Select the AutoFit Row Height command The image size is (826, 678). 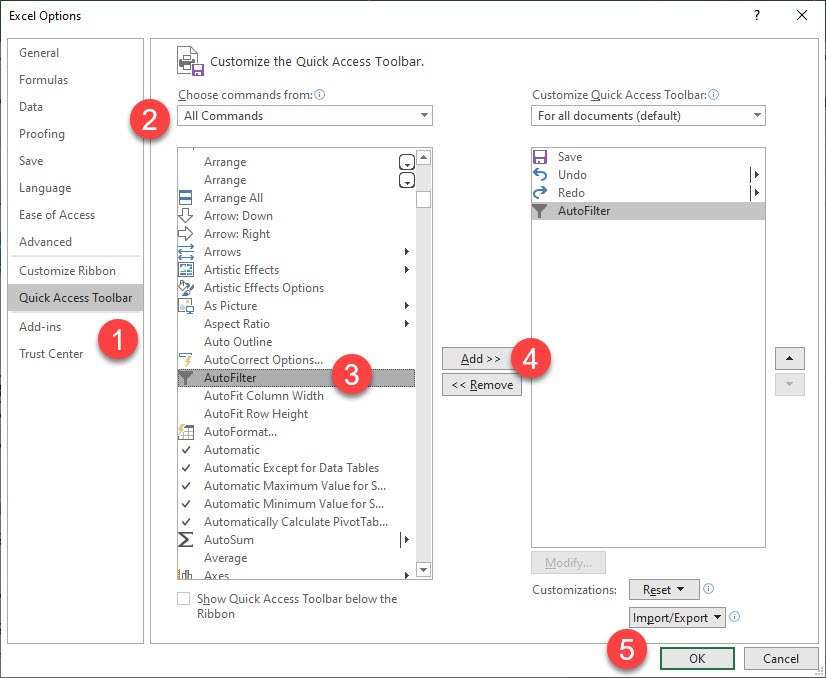pyautogui.click(x=296, y=414)
